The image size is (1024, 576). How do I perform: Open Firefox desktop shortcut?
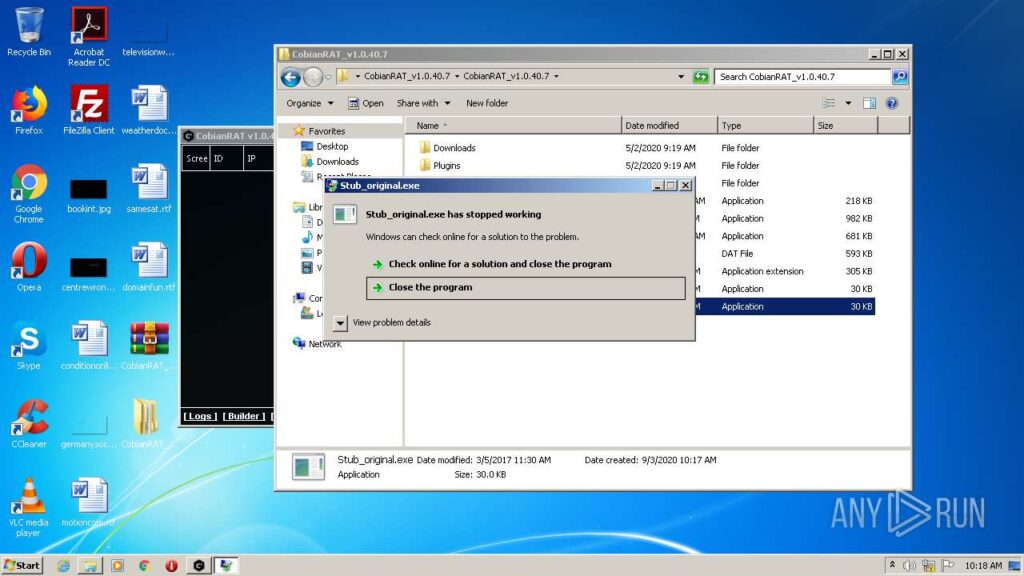29,110
